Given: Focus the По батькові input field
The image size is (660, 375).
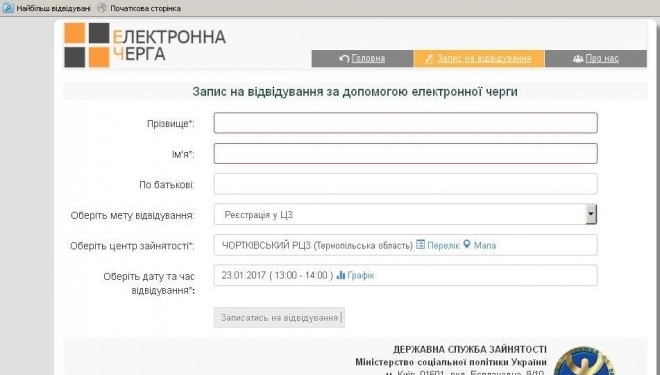Looking at the screenshot, I should pyautogui.click(x=405, y=184).
